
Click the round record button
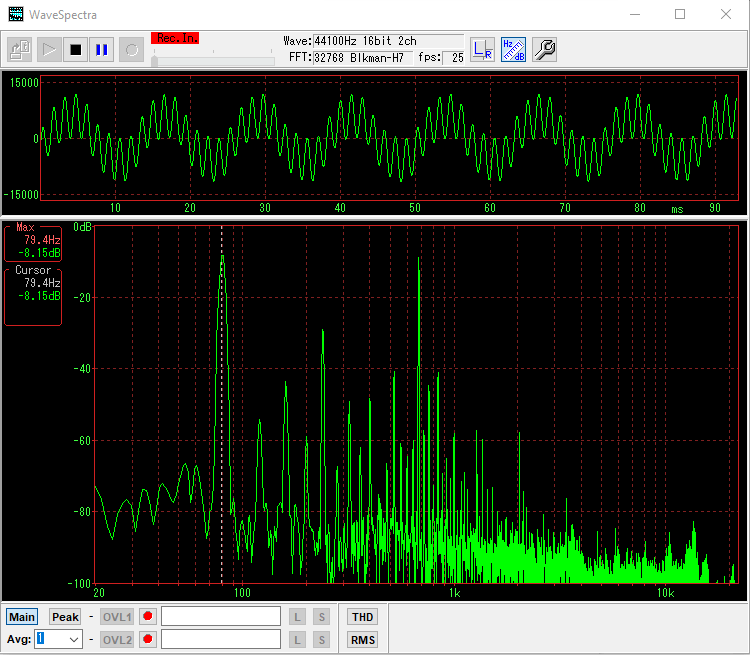coord(132,49)
